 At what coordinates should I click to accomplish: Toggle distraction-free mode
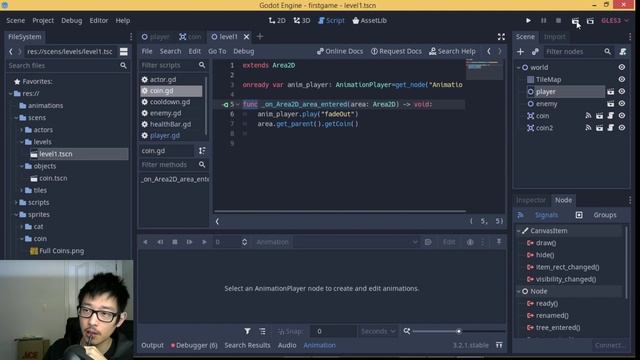pos(501,37)
